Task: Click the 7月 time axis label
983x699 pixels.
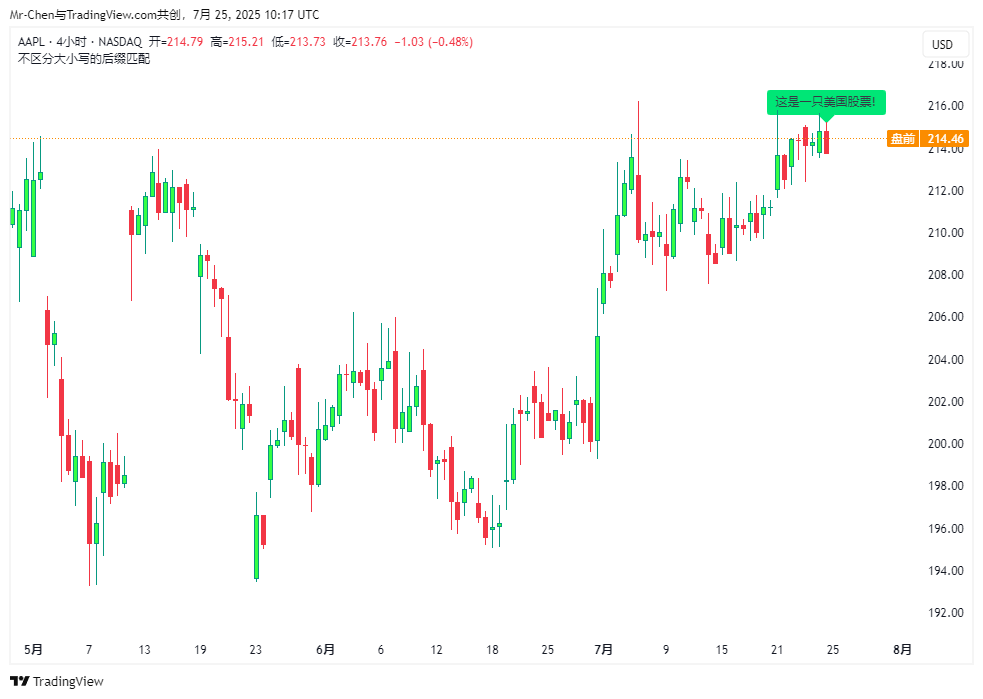Action: (604, 649)
